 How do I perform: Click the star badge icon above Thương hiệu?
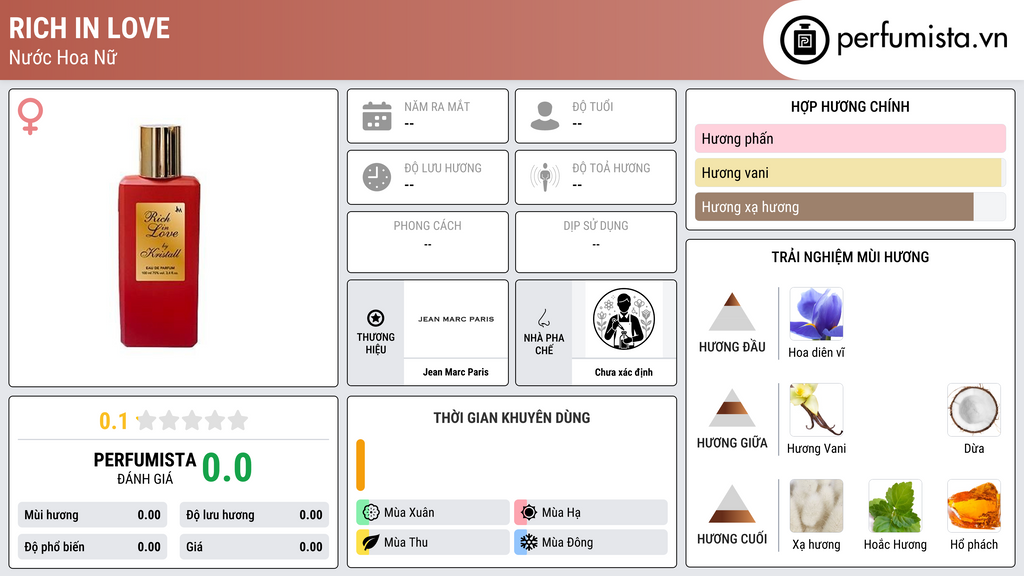(376, 318)
